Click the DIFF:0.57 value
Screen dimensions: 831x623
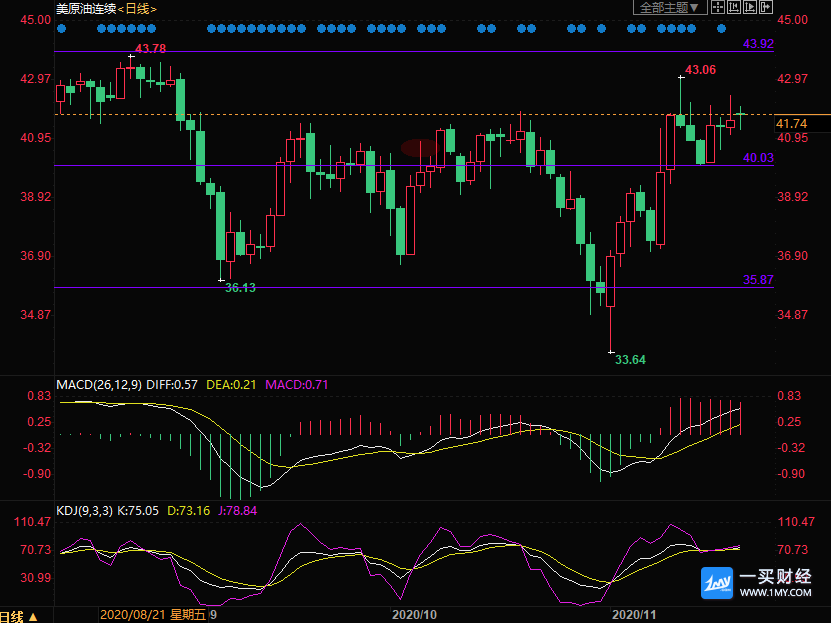point(172,385)
